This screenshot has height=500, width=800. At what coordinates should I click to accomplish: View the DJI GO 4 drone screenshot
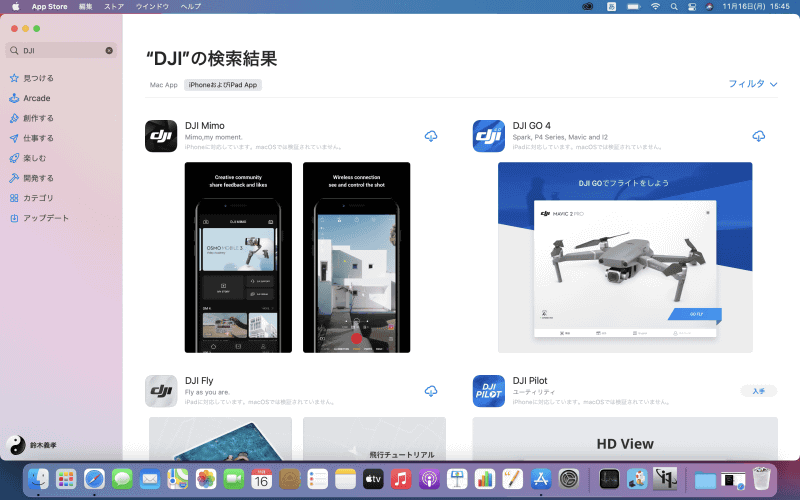tap(625, 257)
